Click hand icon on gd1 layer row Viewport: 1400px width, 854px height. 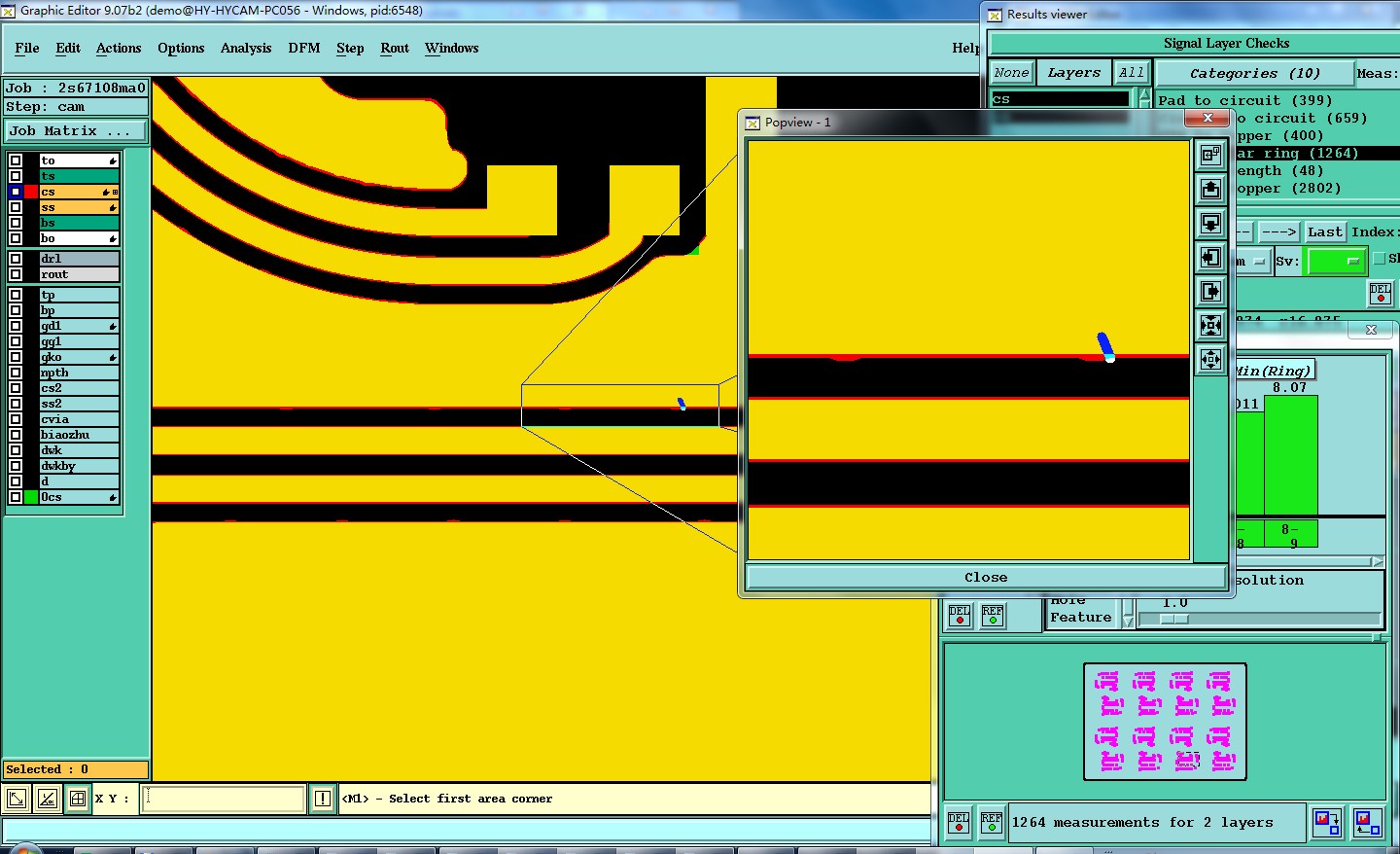click(113, 326)
